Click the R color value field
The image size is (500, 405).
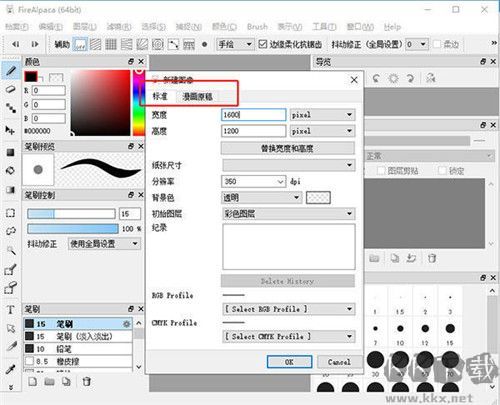tap(49, 90)
